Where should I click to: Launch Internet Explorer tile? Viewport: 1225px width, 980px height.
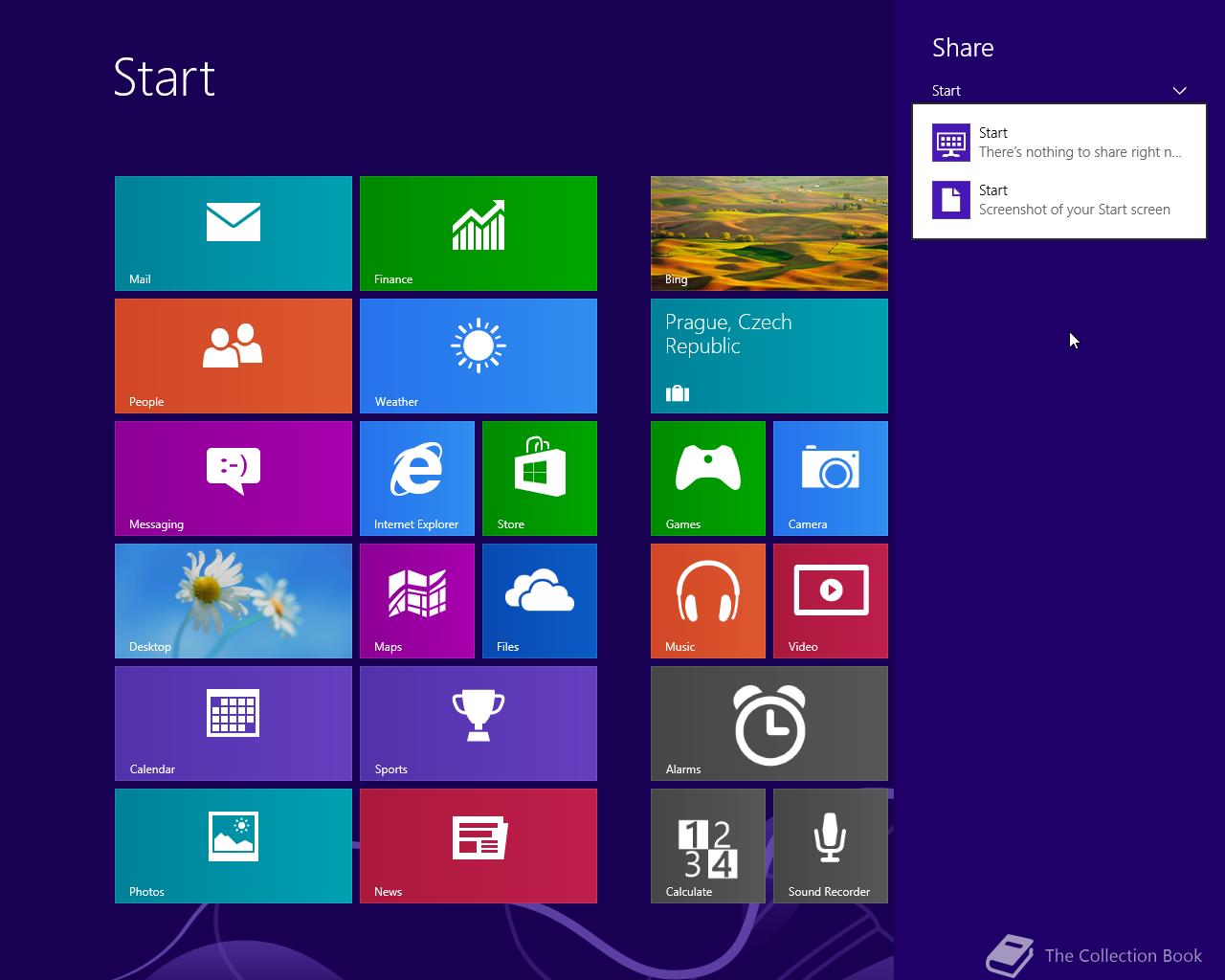[417, 479]
